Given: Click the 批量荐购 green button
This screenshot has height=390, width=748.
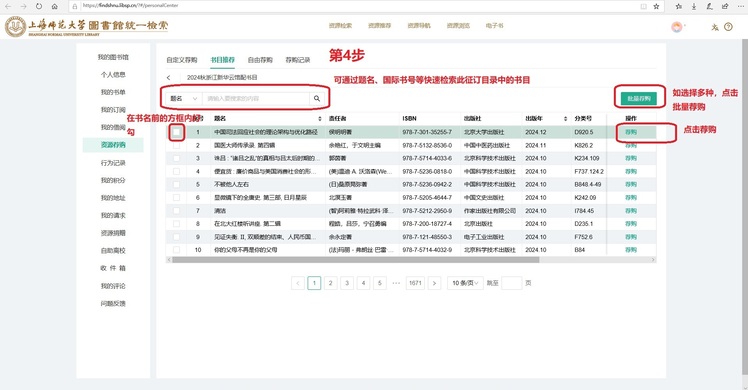Looking at the screenshot, I should click(639, 98).
